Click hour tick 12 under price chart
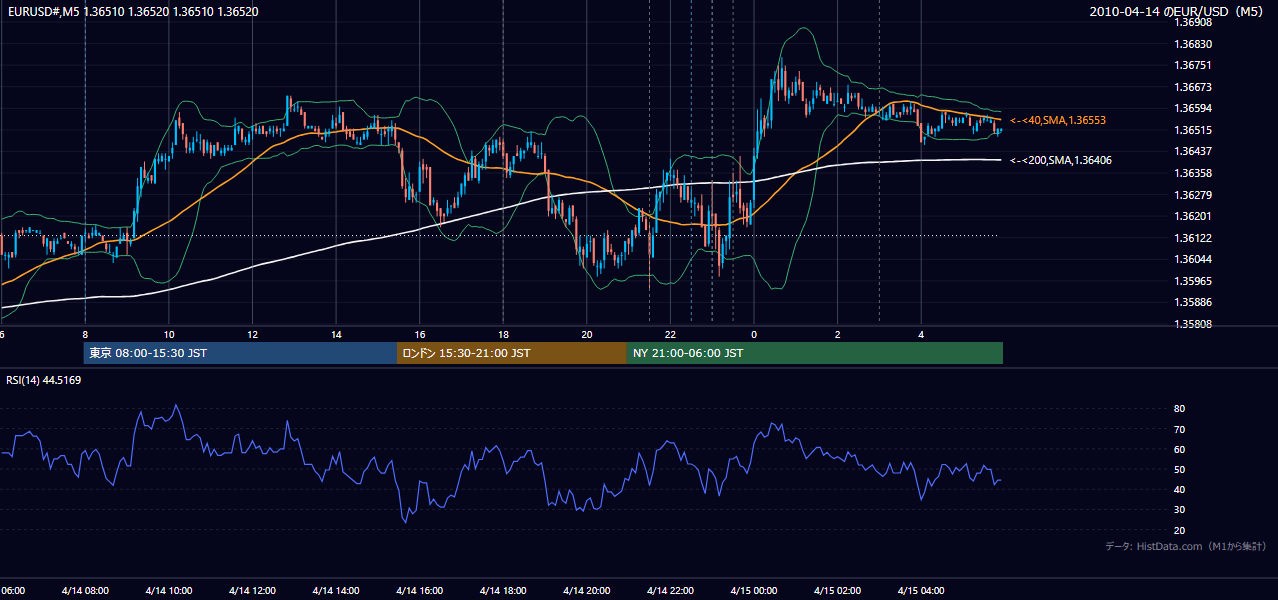Screen dimensions: 1278x600 pos(252,335)
